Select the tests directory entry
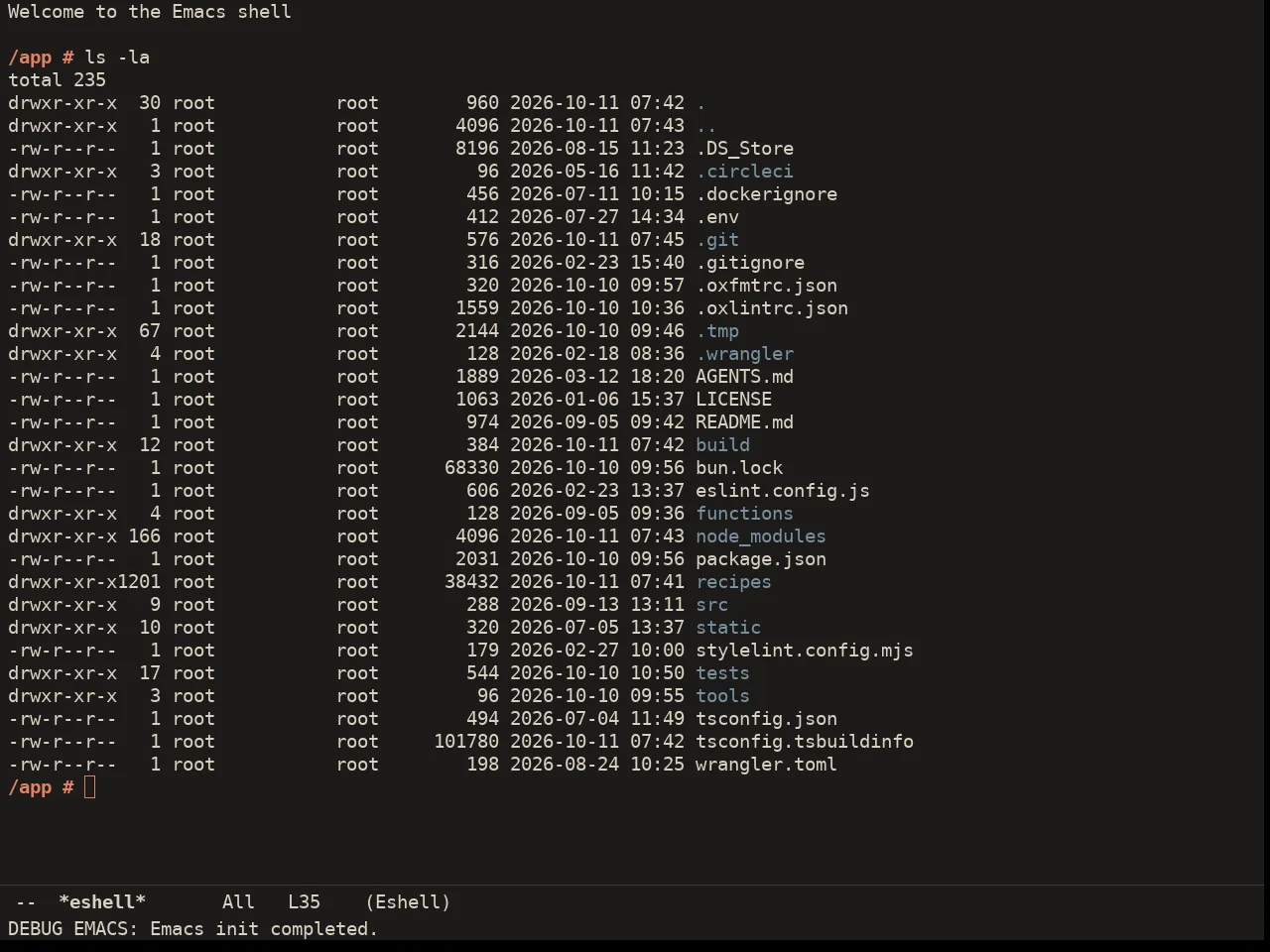Image resolution: width=1270 pixels, height=952 pixels. (722, 673)
